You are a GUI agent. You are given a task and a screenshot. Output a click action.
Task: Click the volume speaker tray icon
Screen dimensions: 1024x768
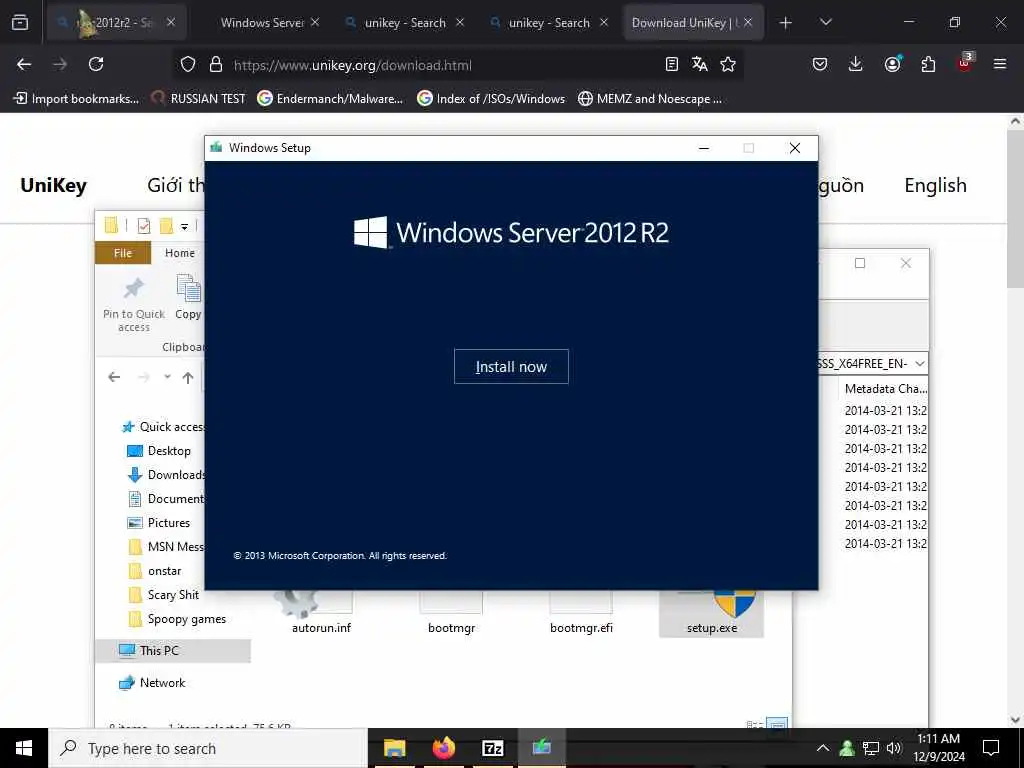pos(894,748)
